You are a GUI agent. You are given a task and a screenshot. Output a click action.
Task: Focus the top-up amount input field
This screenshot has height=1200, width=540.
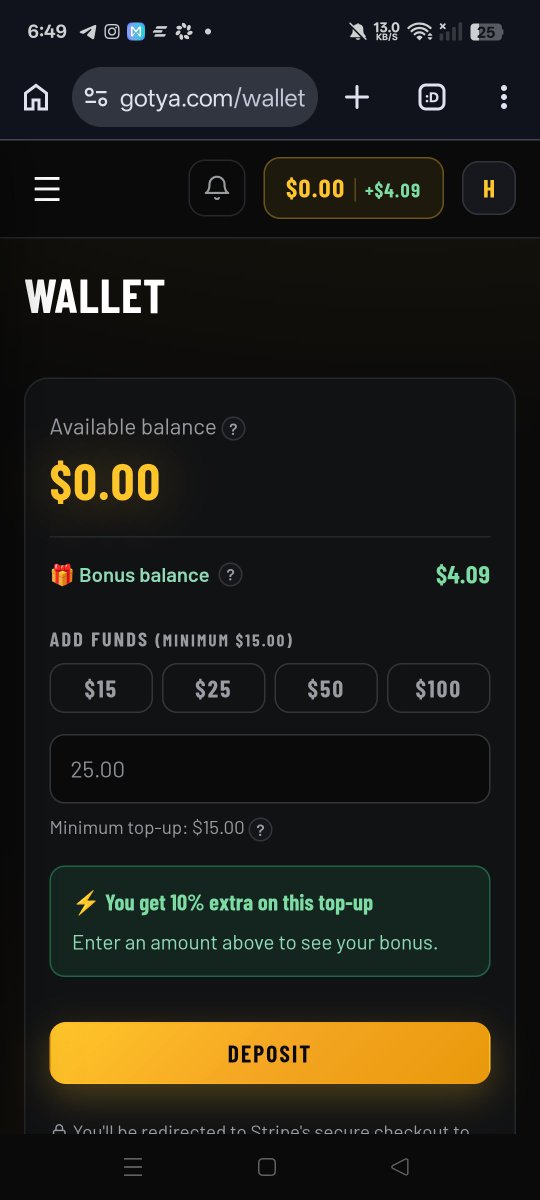[x=270, y=769]
